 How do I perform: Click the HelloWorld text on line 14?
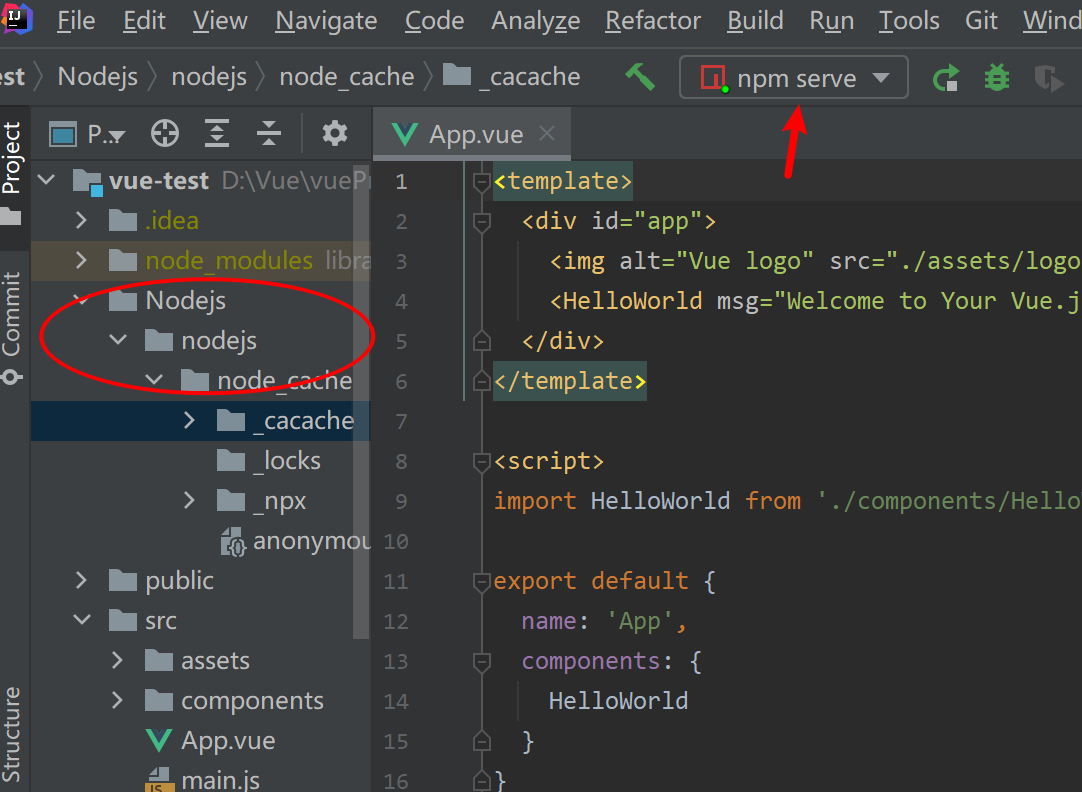pos(618,701)
